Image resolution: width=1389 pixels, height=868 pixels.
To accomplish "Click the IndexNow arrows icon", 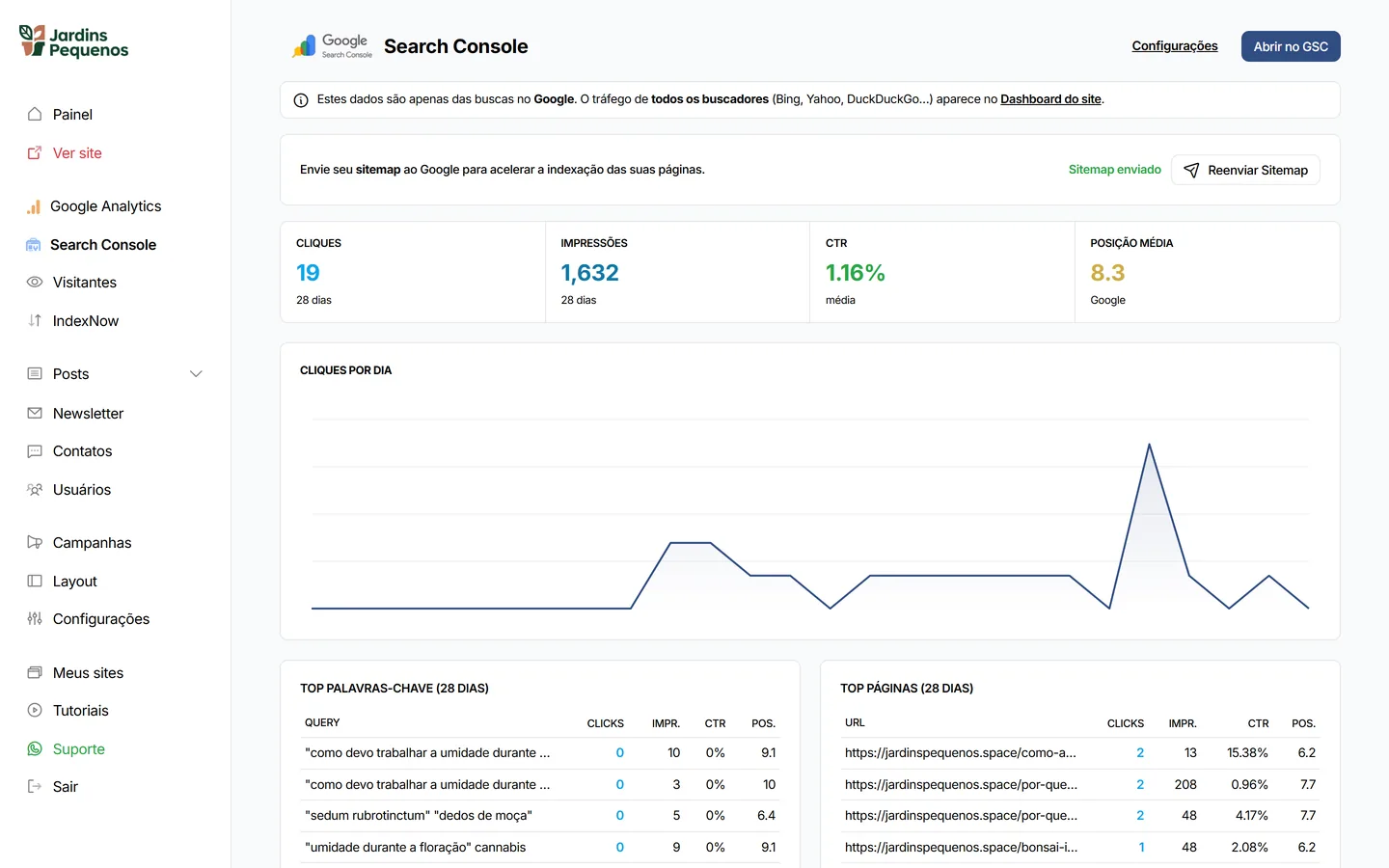I will click(35, 320).
